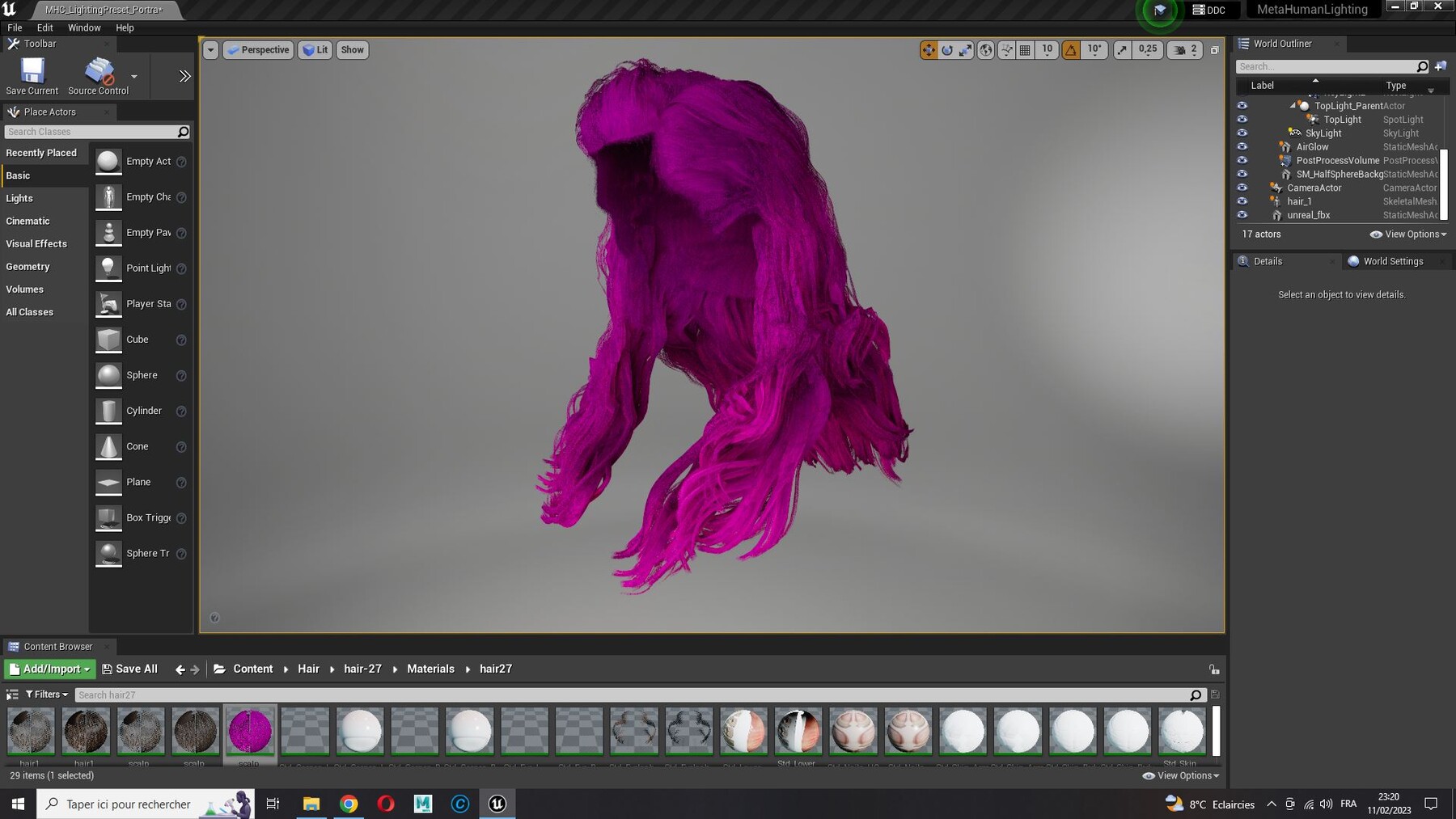Open Windows Task View
Viewport: 1456px width, 819px height.
point(273,804)
